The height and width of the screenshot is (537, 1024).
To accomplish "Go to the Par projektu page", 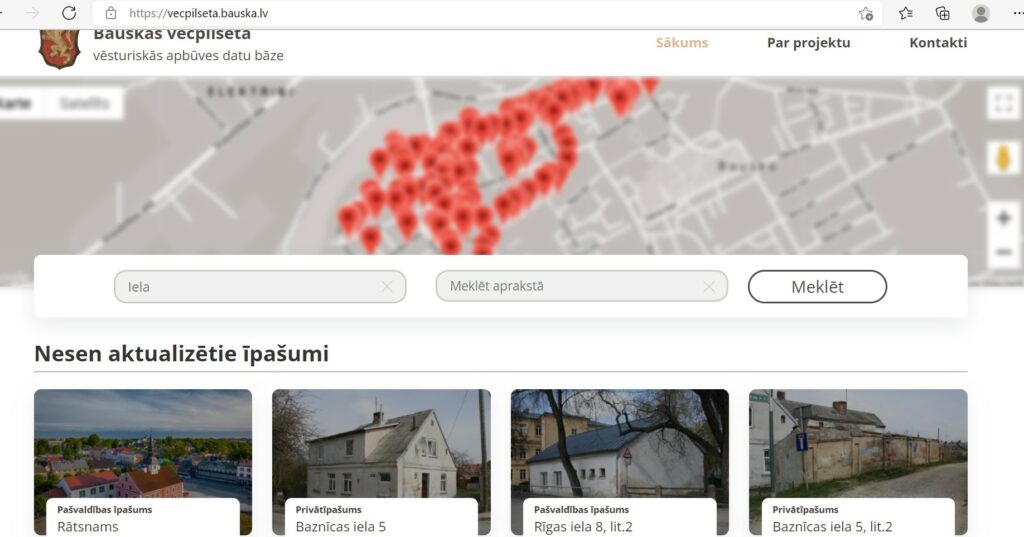I will (808, 42).
